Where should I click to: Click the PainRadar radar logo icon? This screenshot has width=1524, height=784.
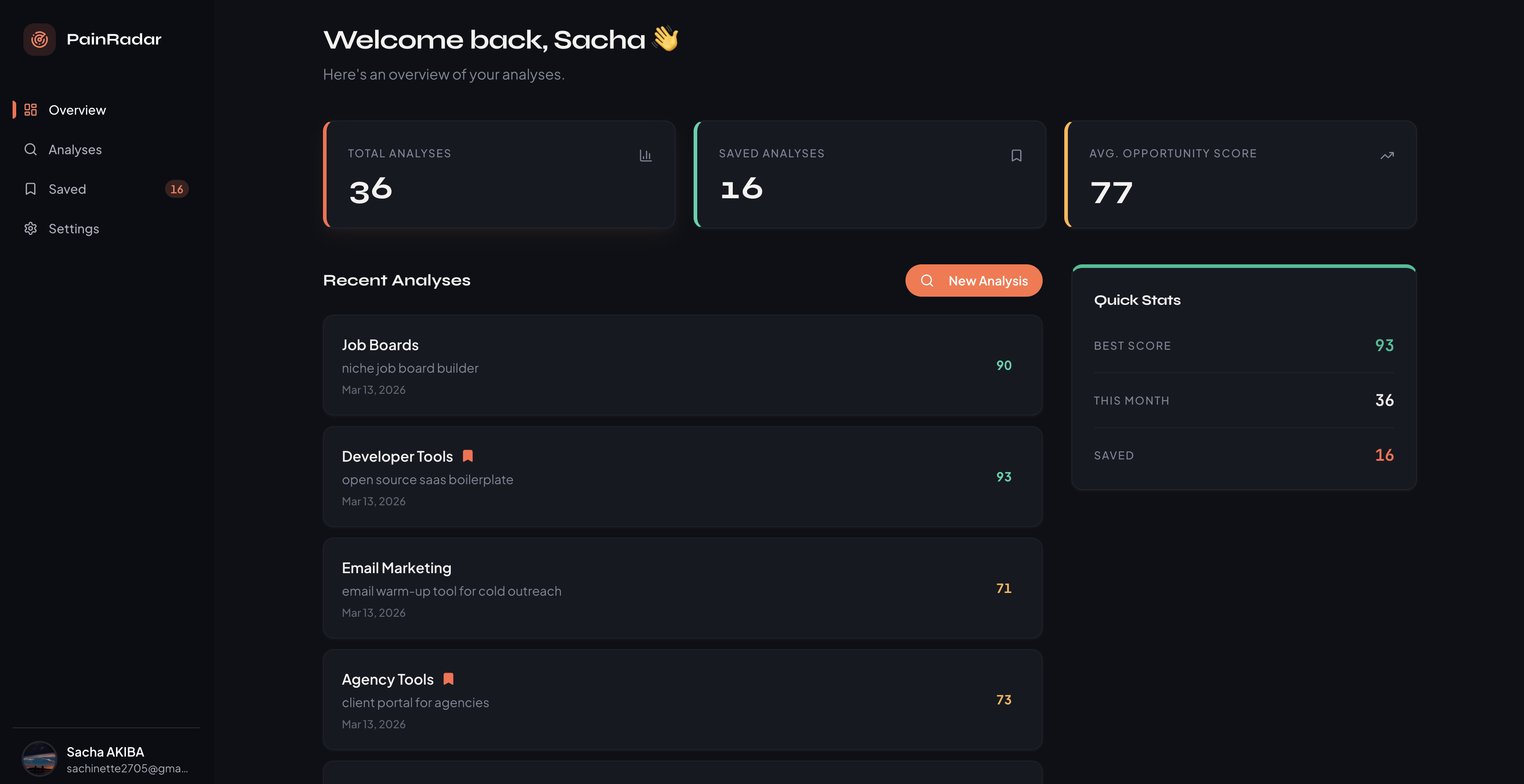pos(39,40)
